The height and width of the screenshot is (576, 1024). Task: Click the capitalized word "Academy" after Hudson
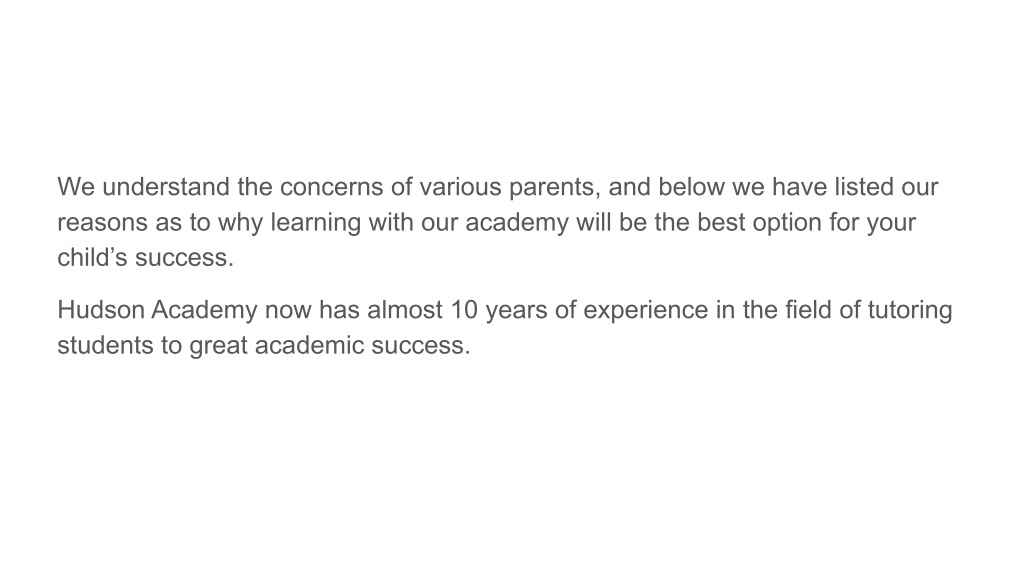204,312
